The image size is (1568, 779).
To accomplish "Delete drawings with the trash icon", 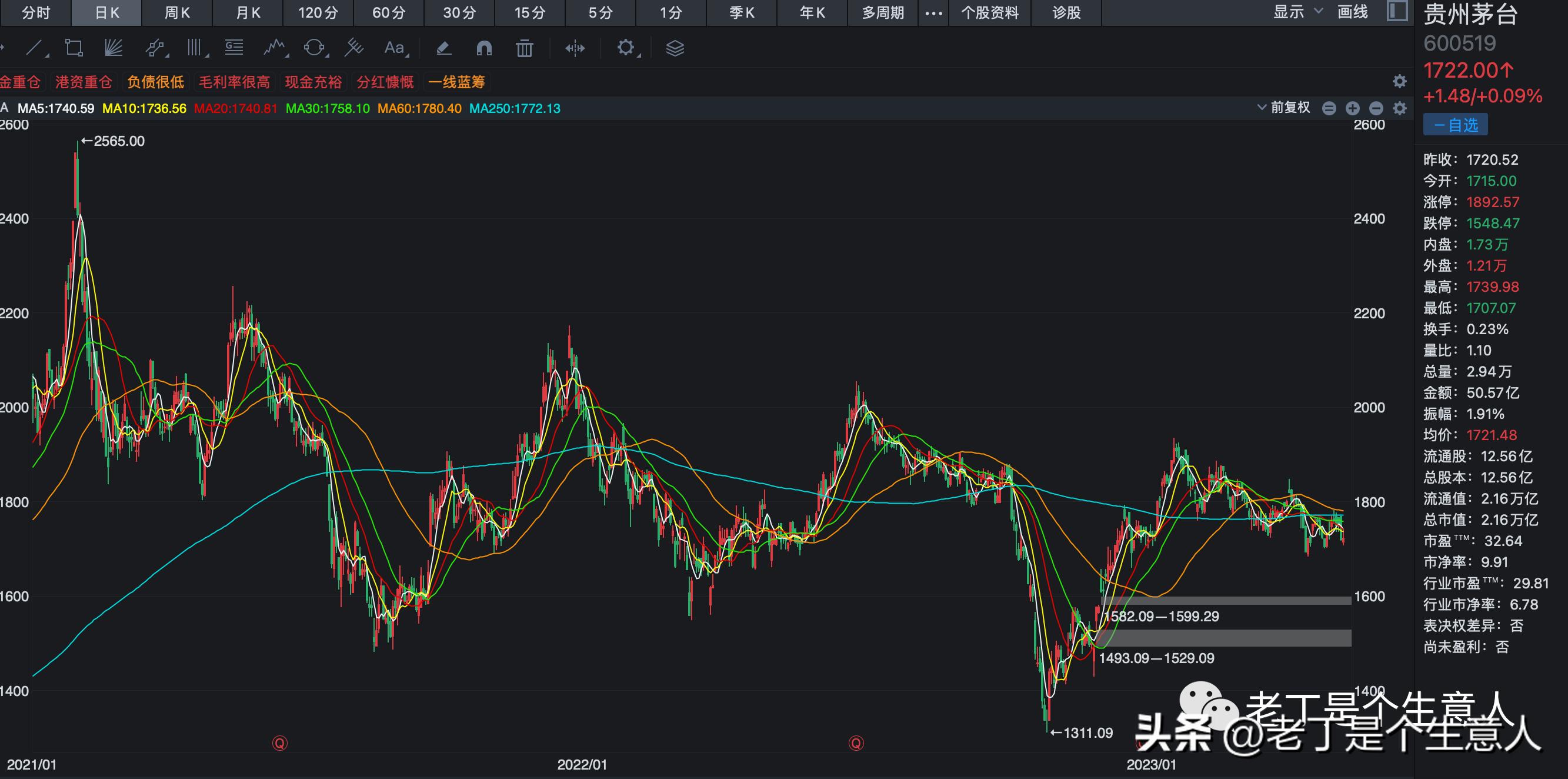I will 523,48.
